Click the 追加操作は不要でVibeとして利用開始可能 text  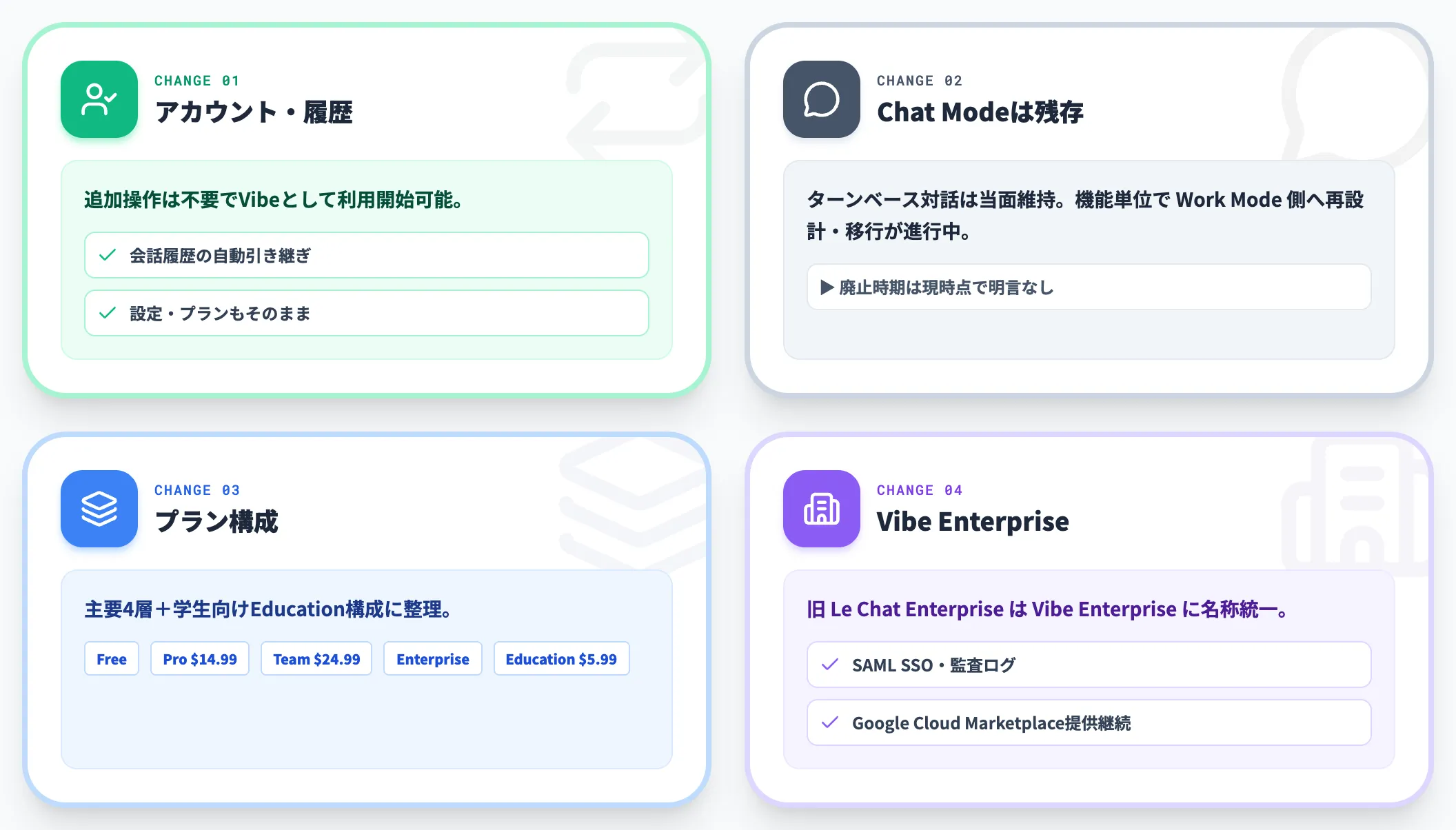coord(274,200)
